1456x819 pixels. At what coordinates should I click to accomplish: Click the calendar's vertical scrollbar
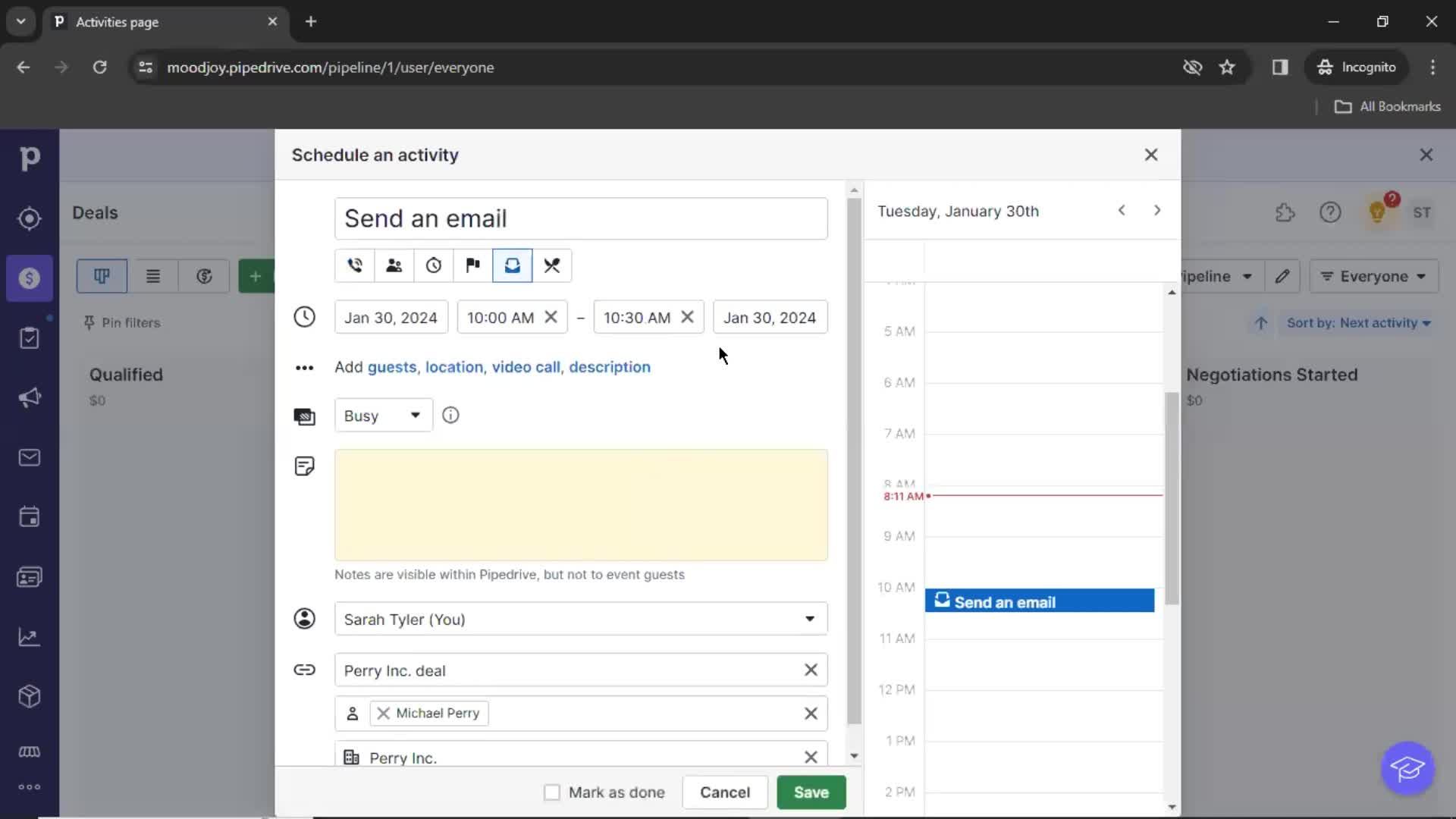pos(1172,498)
